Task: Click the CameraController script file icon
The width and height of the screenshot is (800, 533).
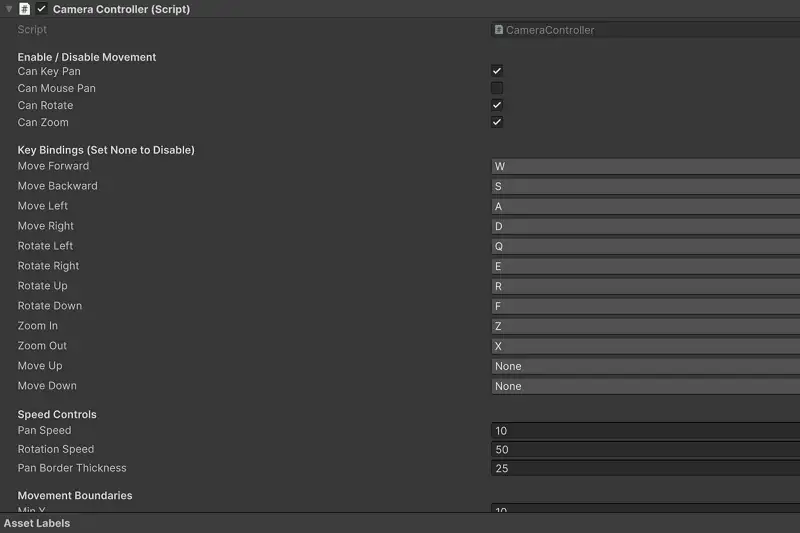Action: pyautogui.click(x=499, y=30)
